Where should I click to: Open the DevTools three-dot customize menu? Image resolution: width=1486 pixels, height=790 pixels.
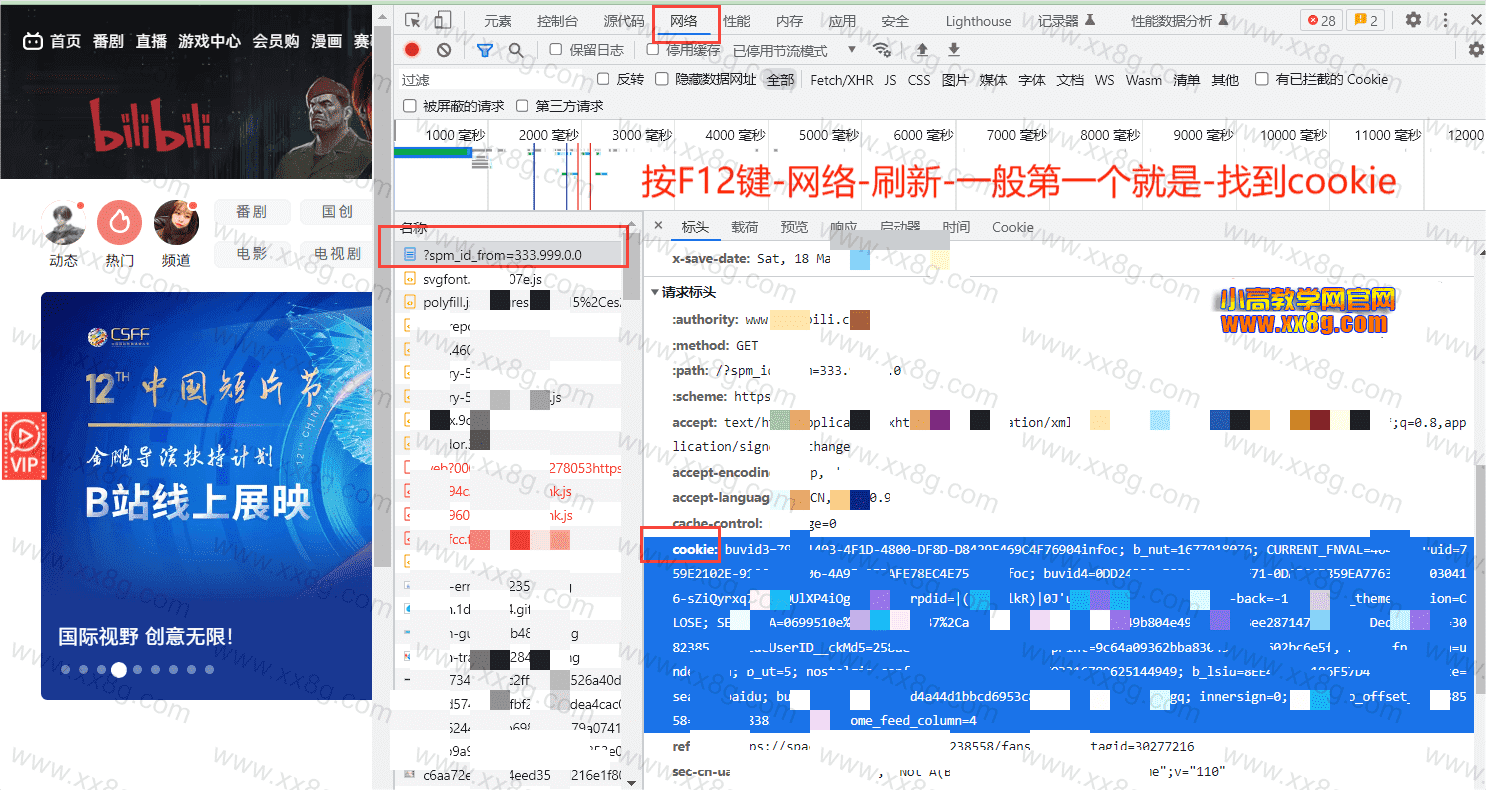point(1446,20)
